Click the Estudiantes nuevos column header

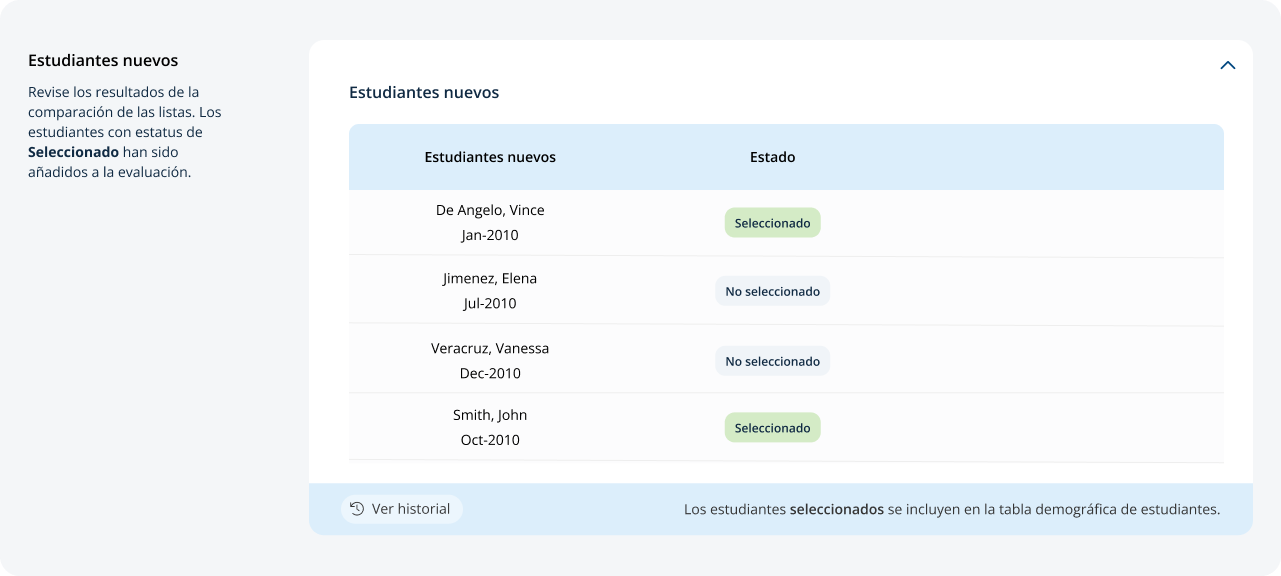coord(490,157)
